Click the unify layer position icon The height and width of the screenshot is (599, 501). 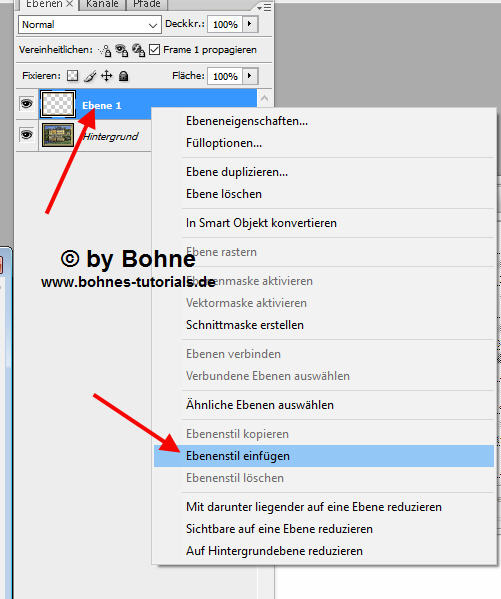tap(105, 50)
